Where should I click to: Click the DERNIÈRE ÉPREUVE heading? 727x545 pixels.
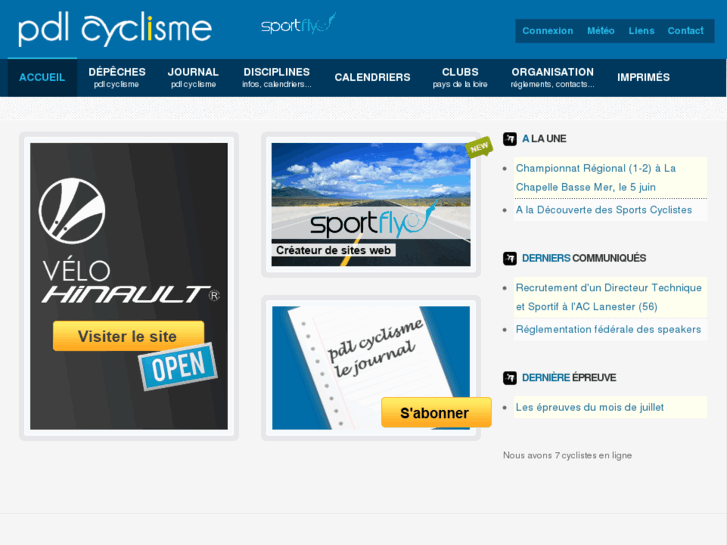569,378
